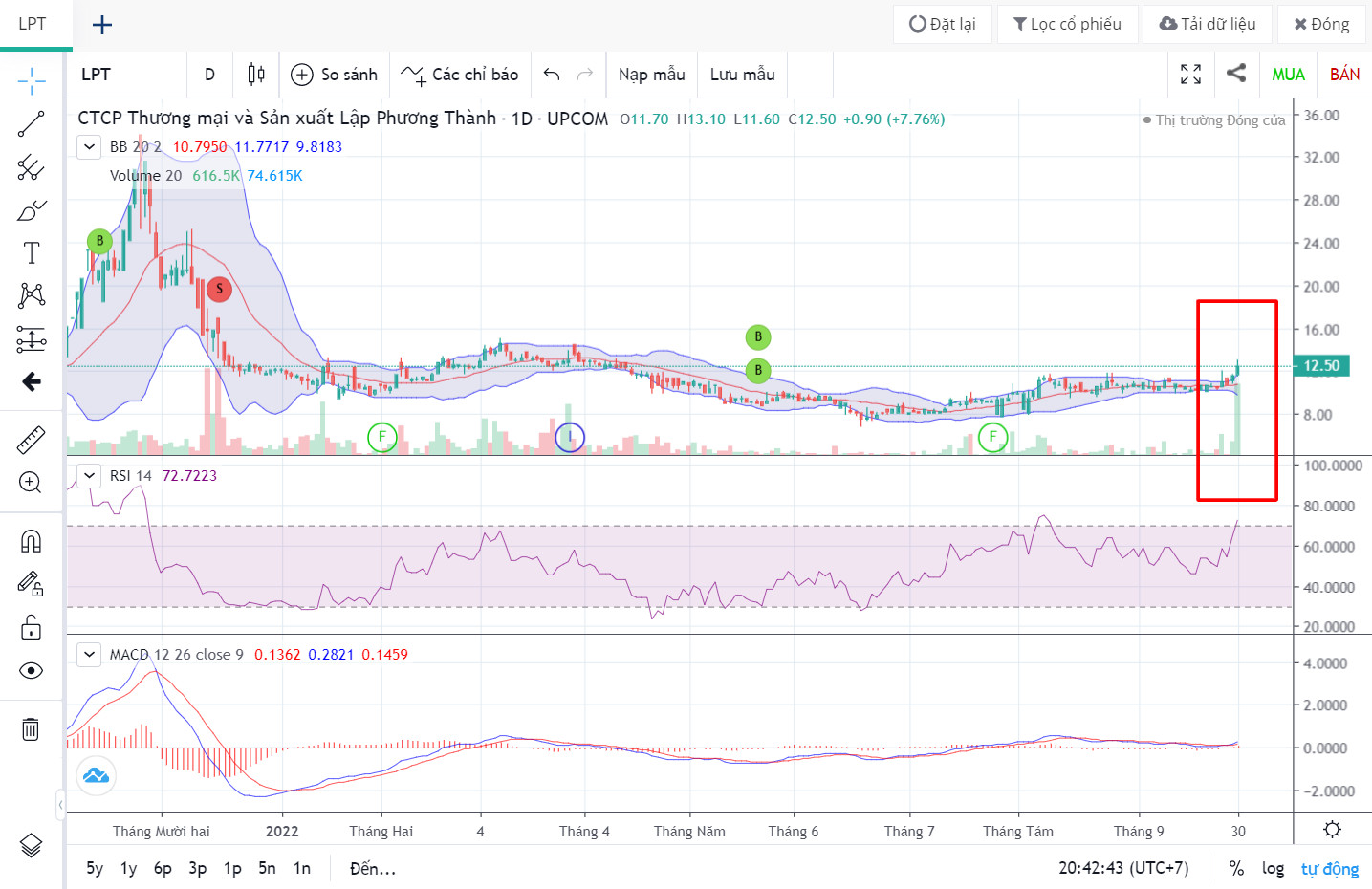Select the trend line drawing tool

point(31,124)
